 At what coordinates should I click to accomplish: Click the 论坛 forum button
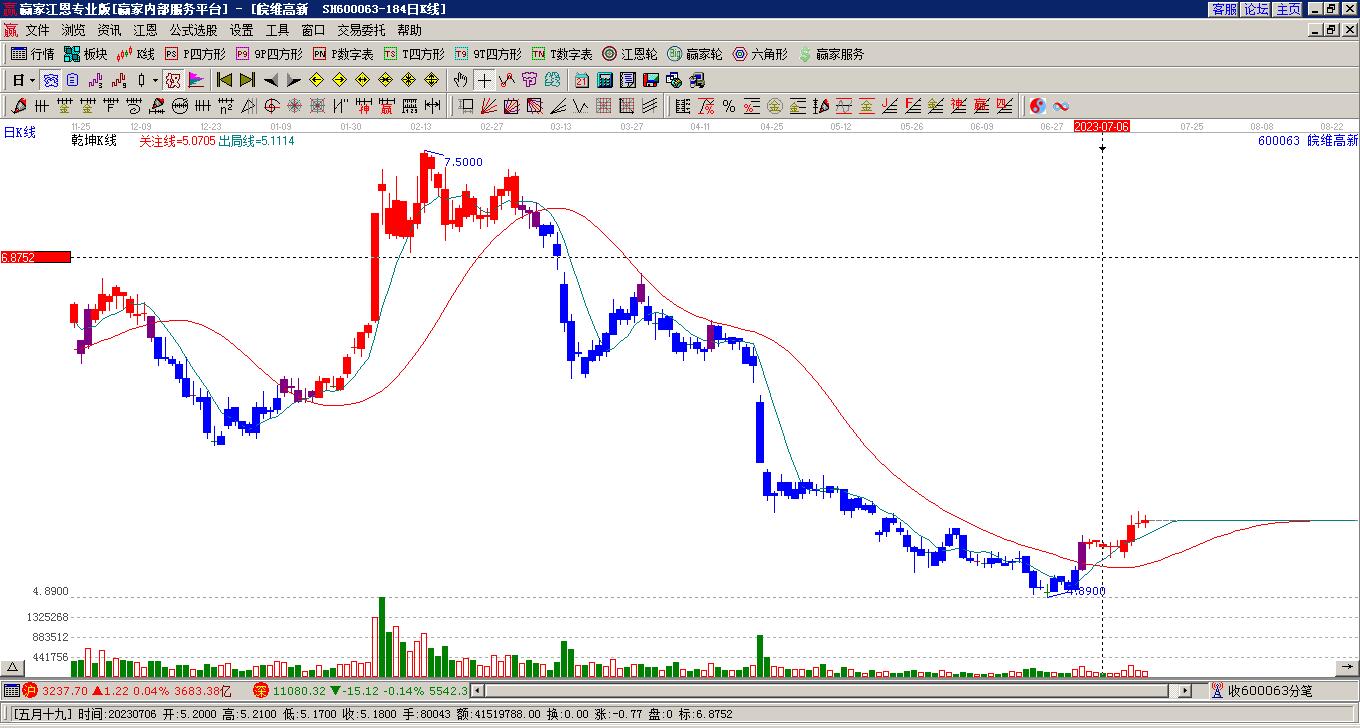pos(1256,9)
